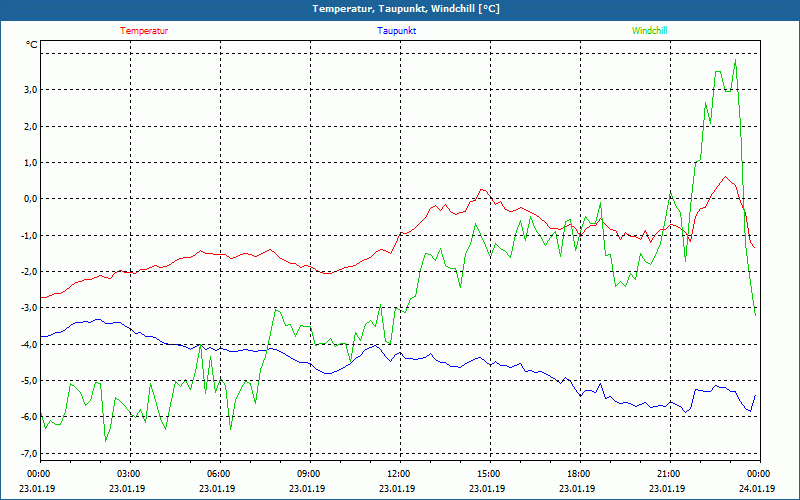The image size is (800, 500).
Task: Click the '-2,0' y-axis value
Action: (29, 271)
